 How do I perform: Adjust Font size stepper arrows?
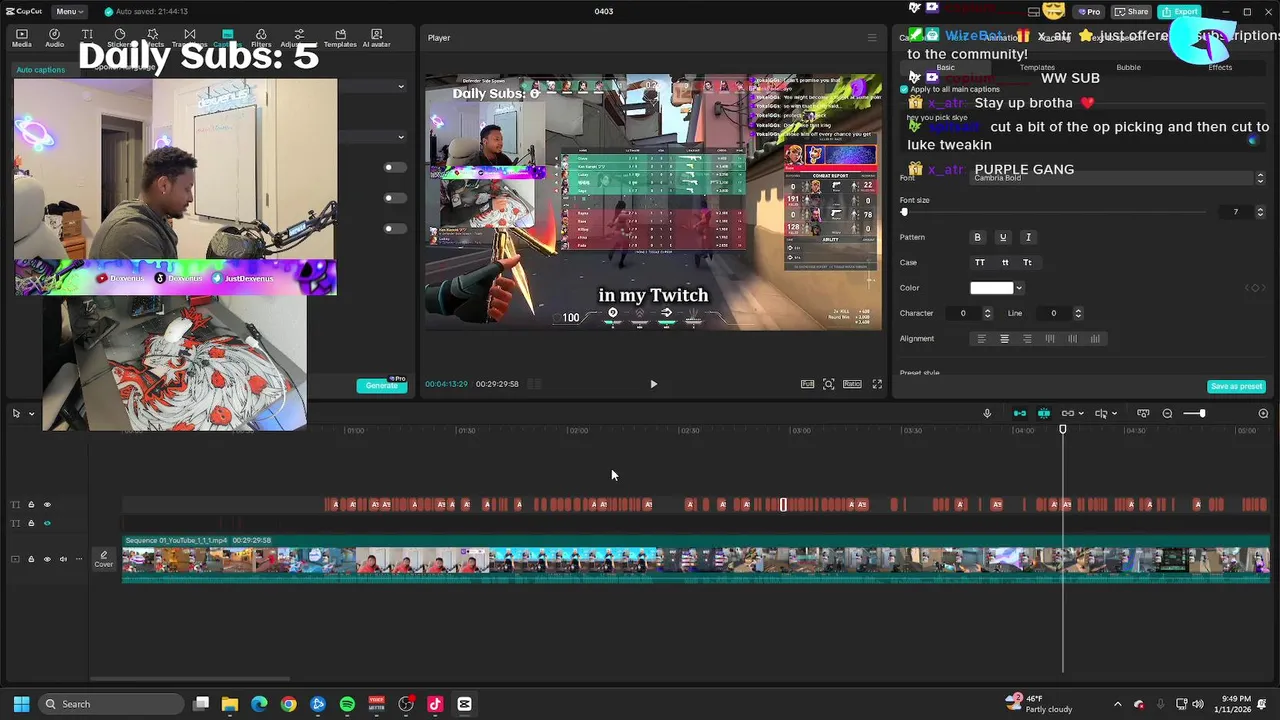coord(1260,212)
